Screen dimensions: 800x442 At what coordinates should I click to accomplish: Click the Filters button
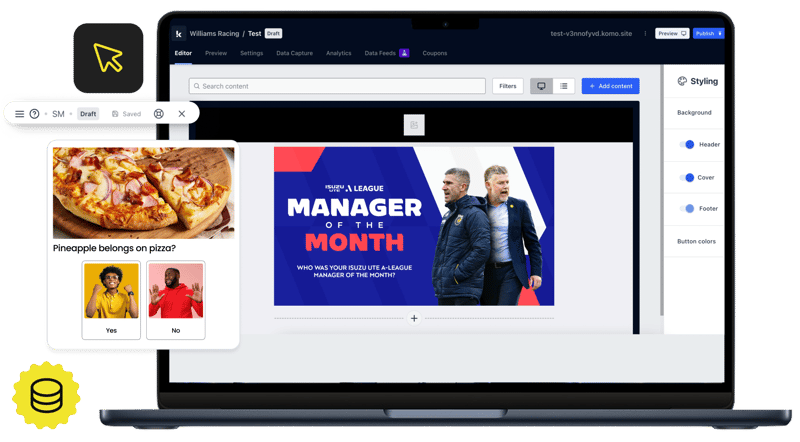(508, 86)
